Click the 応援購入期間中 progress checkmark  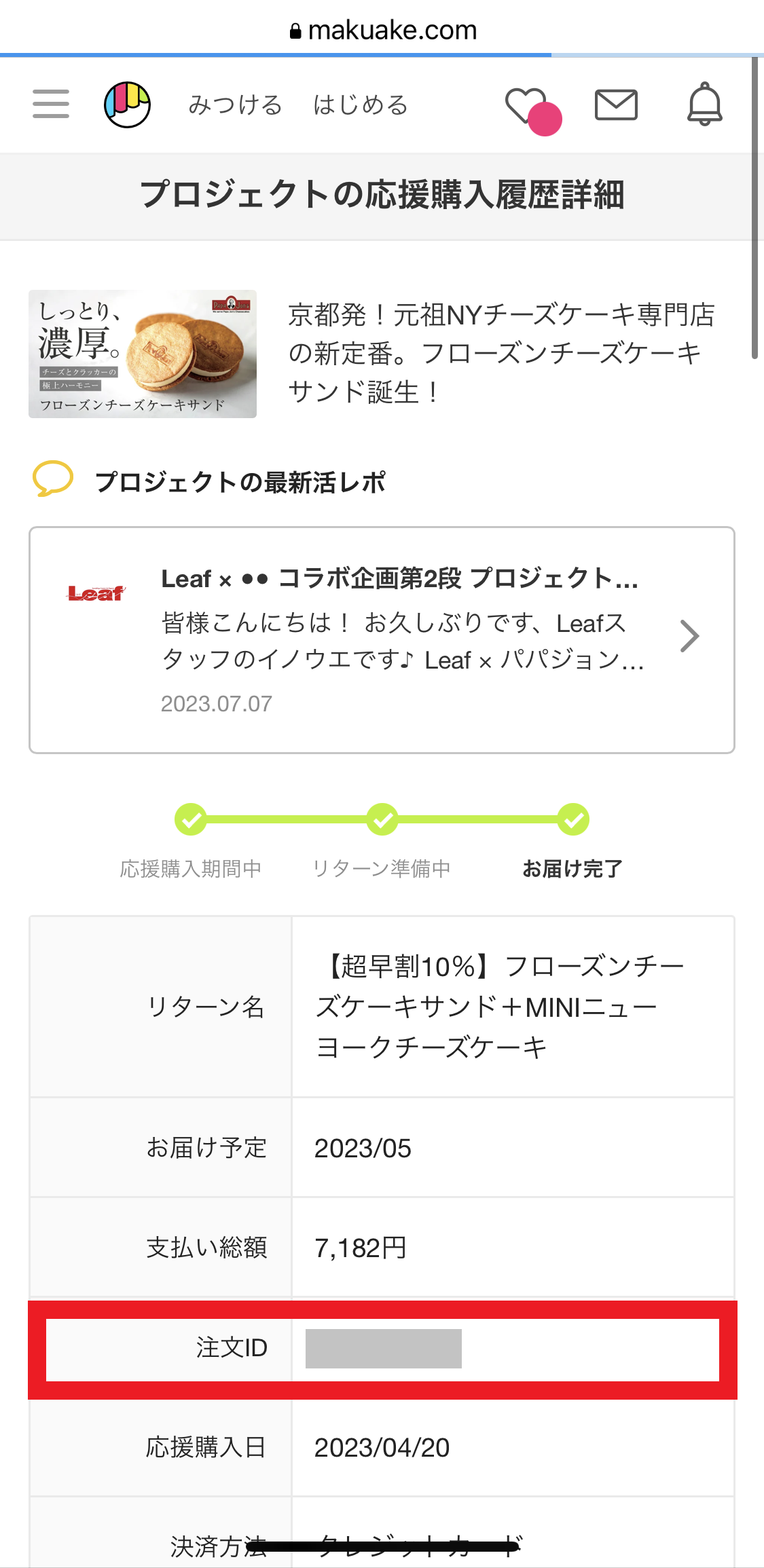click(191, 820)
